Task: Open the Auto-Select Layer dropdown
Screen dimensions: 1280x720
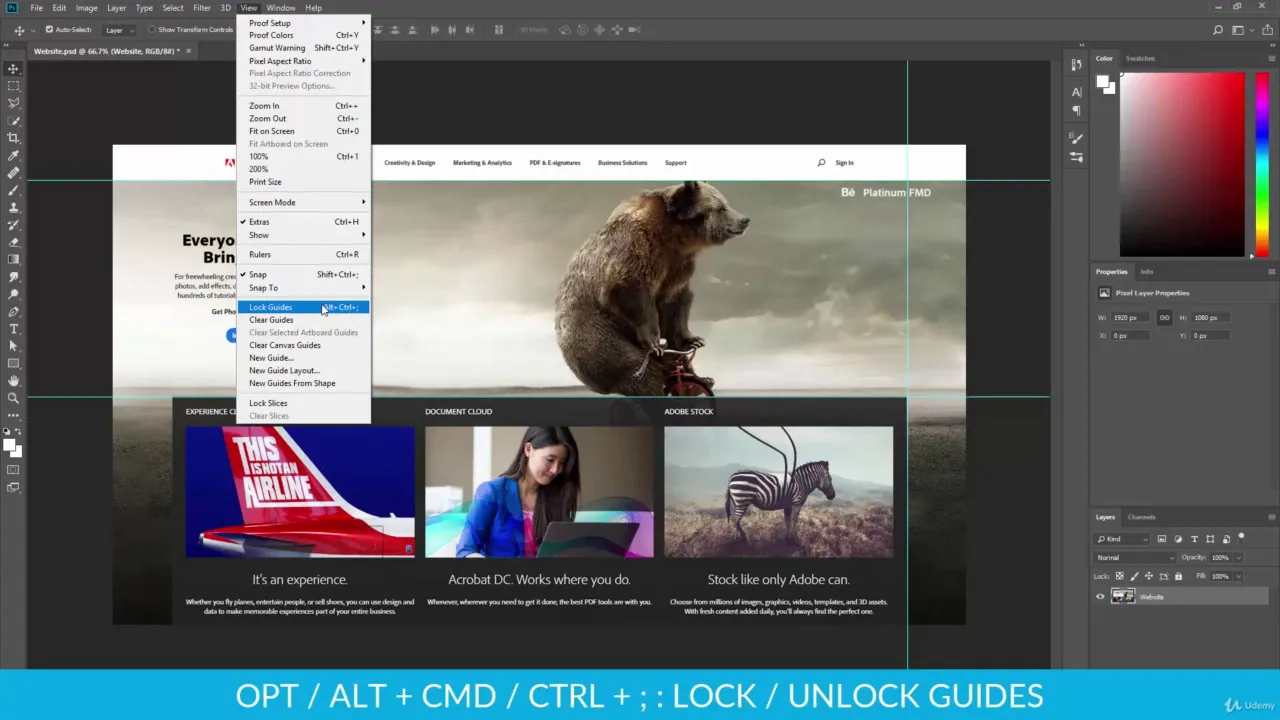Action: pyautogui.click(x=119, y=30)
